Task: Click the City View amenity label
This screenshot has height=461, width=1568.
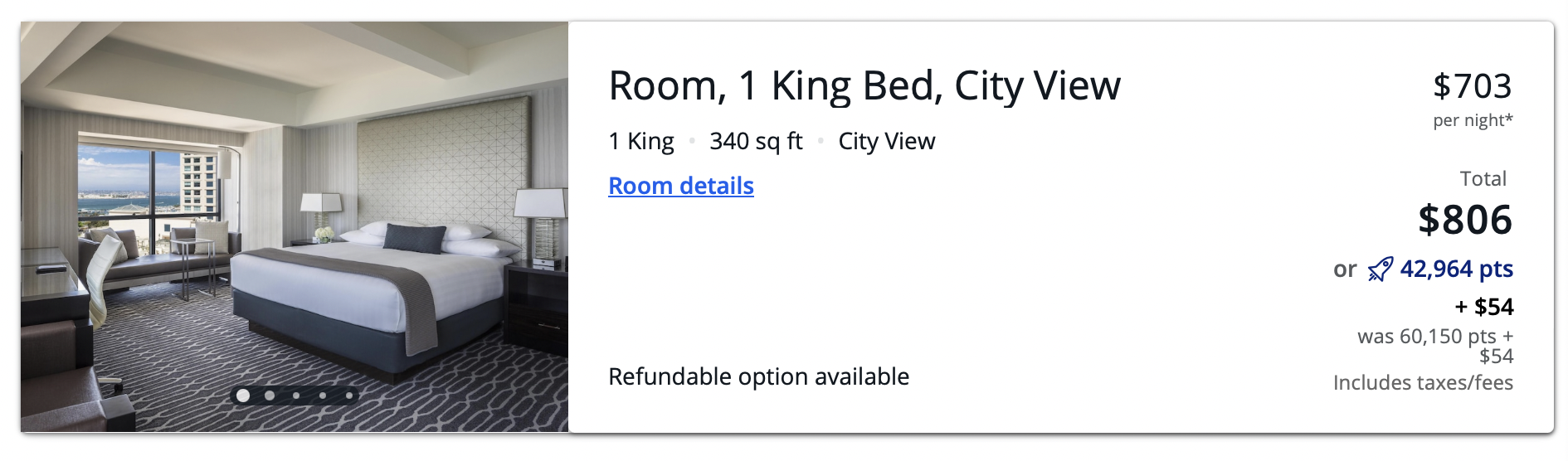Action: [887, 142]
